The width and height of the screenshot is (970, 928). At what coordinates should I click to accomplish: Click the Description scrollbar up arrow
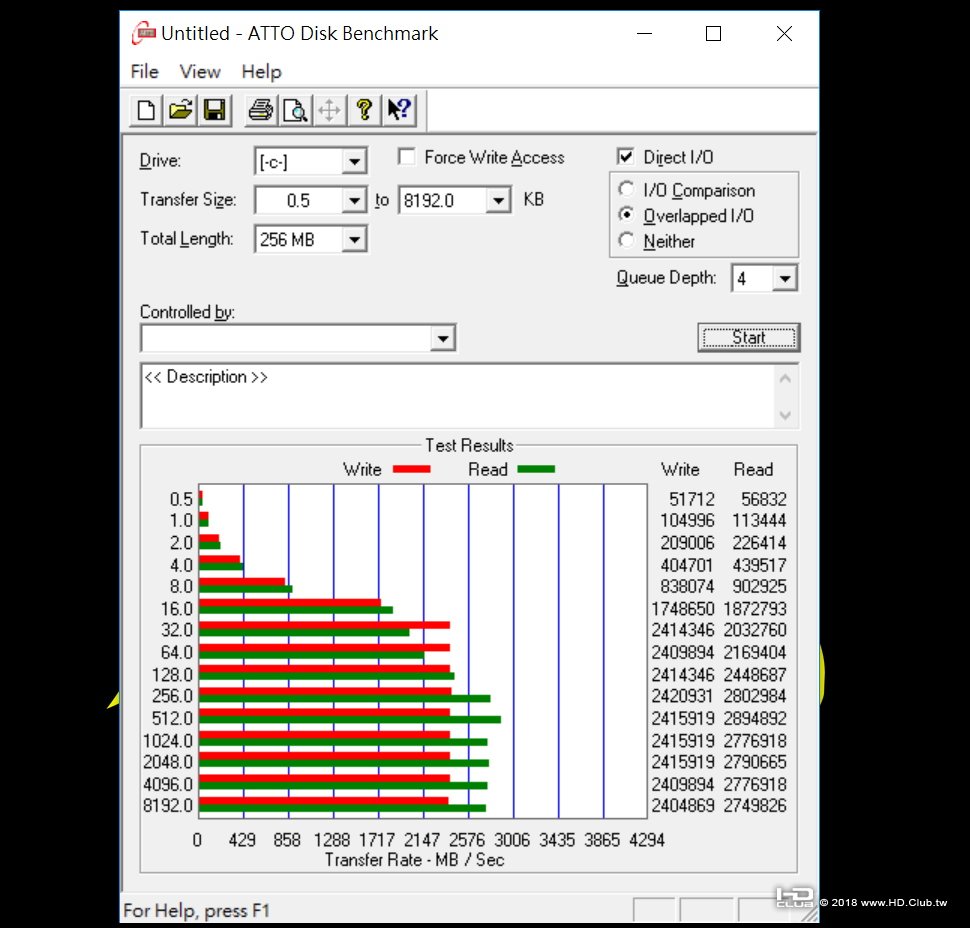785,379
